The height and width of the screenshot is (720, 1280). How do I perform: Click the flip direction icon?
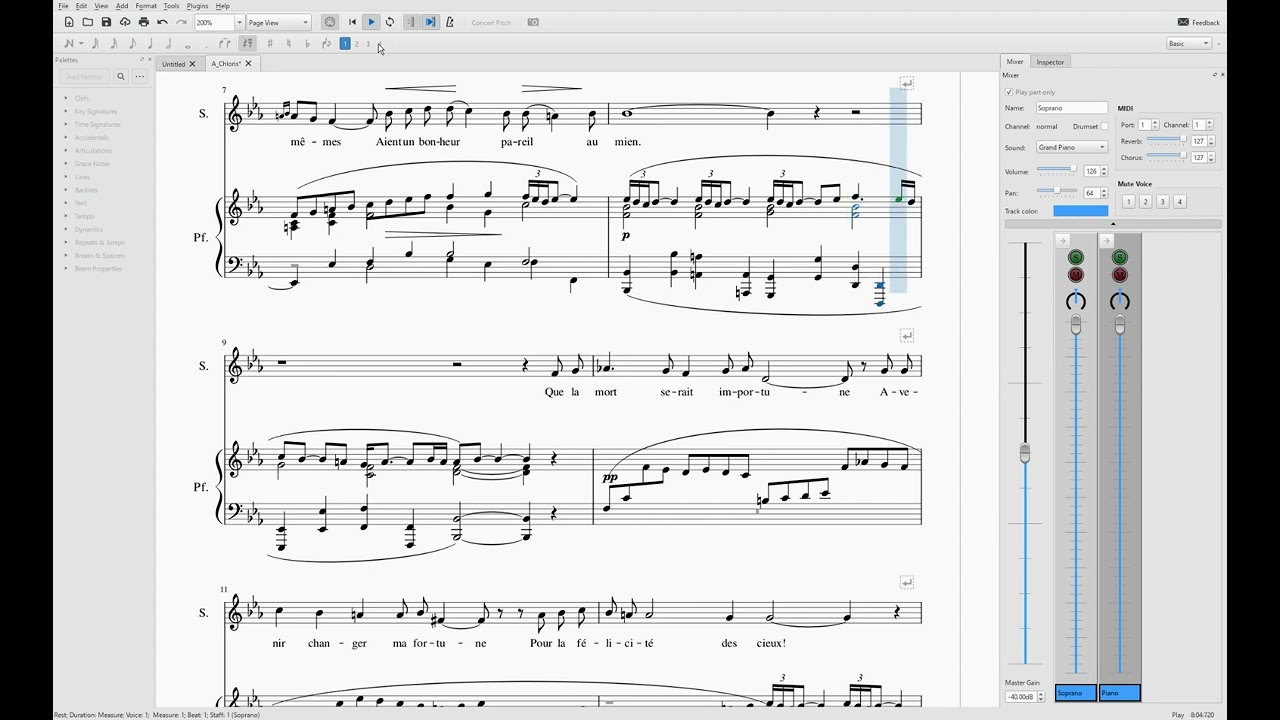tap(326, 43)
